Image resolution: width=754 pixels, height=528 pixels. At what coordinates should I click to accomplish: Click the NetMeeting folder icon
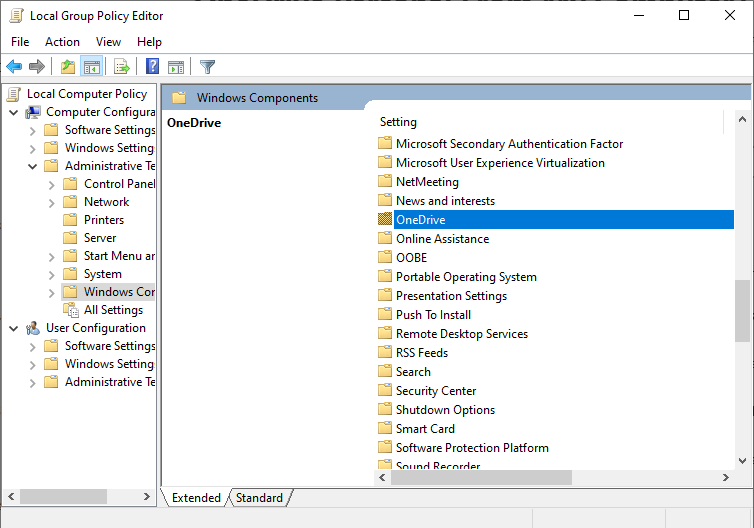click(x=385, y=181)
